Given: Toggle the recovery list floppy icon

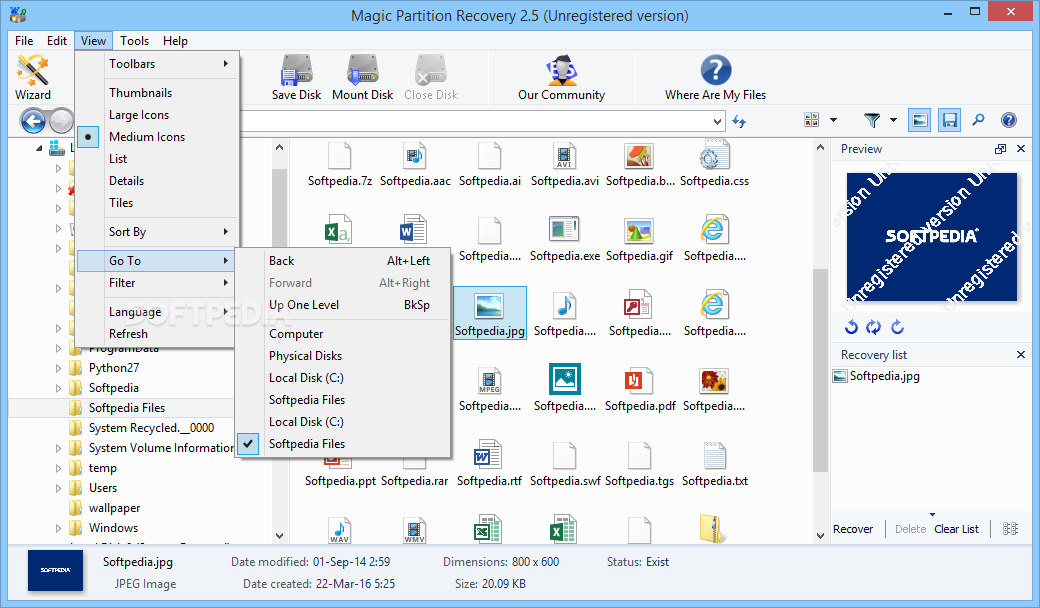Looking at the screenshot, I should 949,120.
